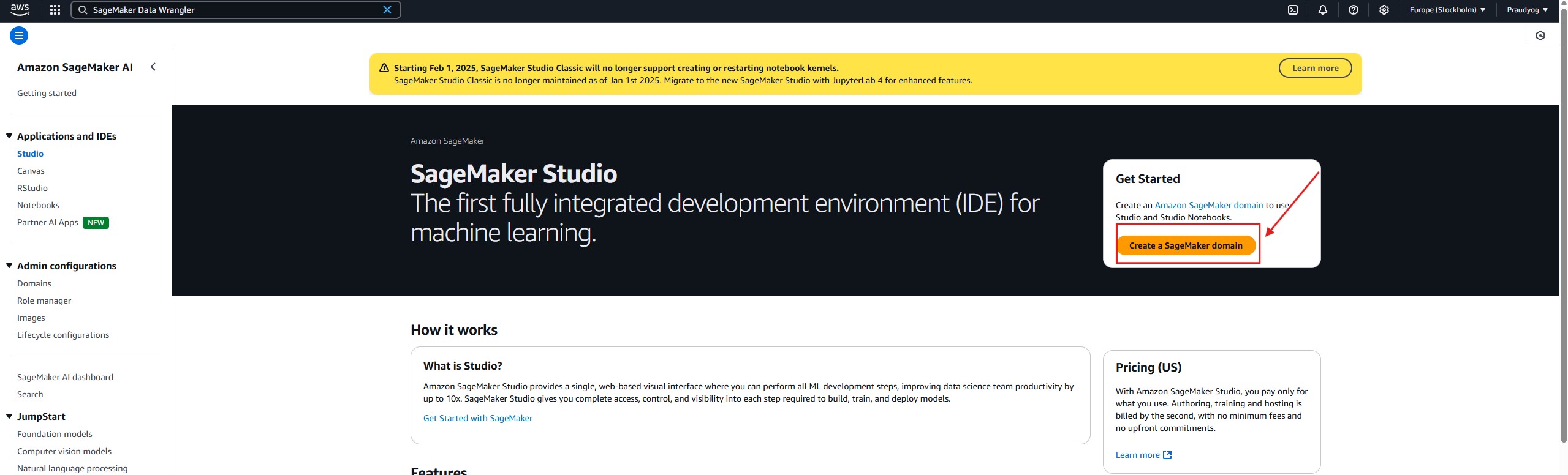Click the hexagon icon at top right

[1540, 36]
